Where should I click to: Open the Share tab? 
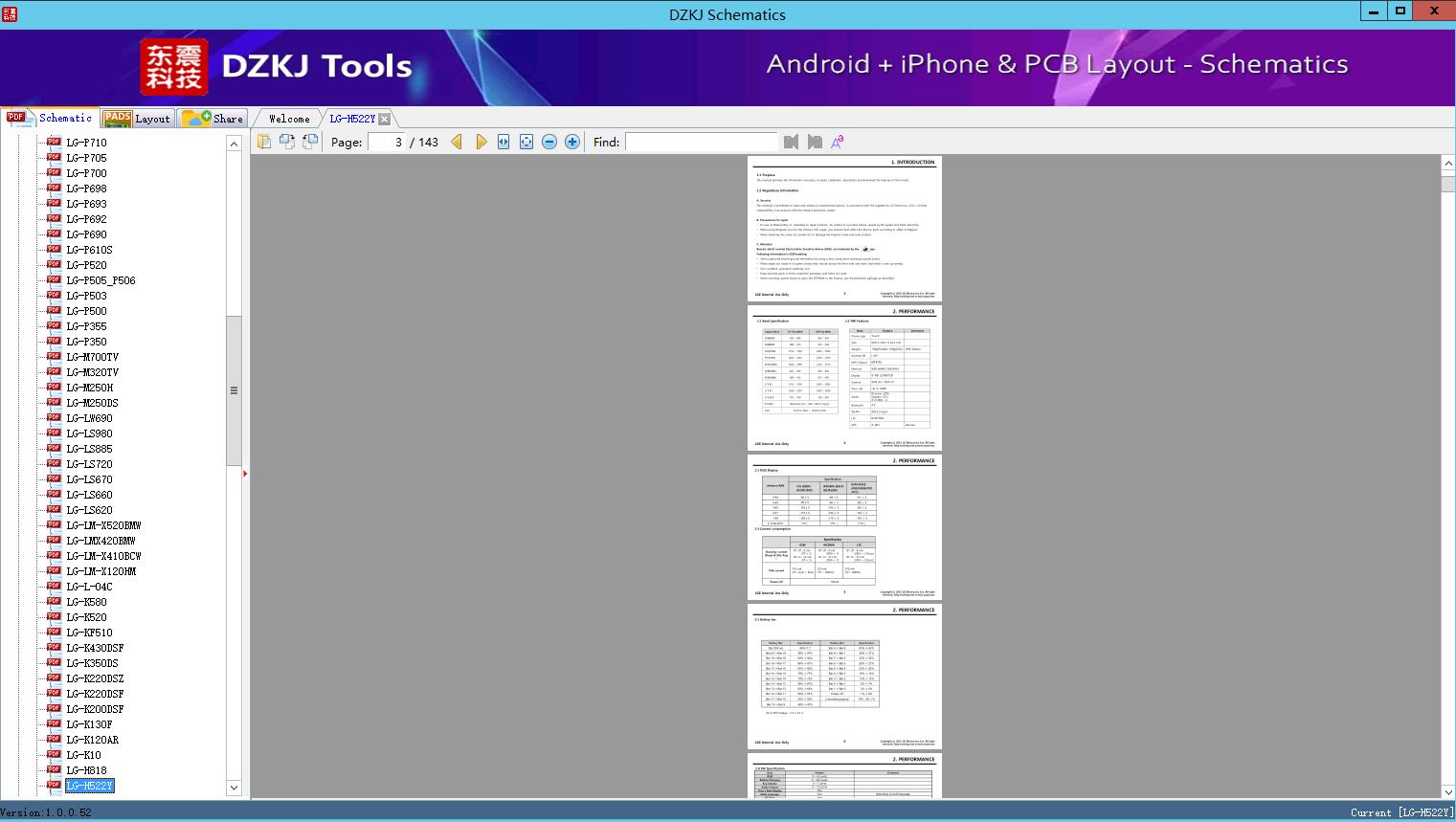point(213,119)
